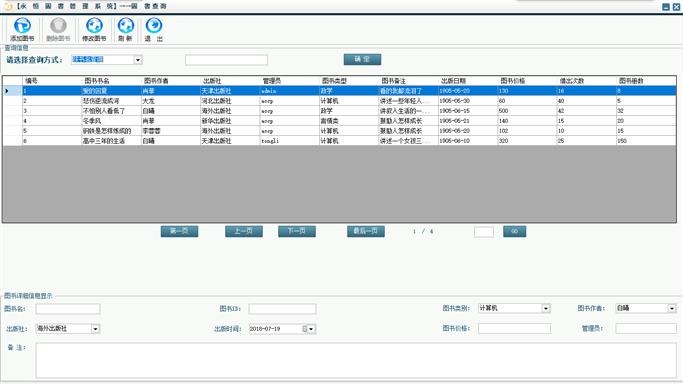Image resolution: width=683 pixels, height=384 pixels.
Task: Click the 出版日期 column header
Action: pos(467,81)
